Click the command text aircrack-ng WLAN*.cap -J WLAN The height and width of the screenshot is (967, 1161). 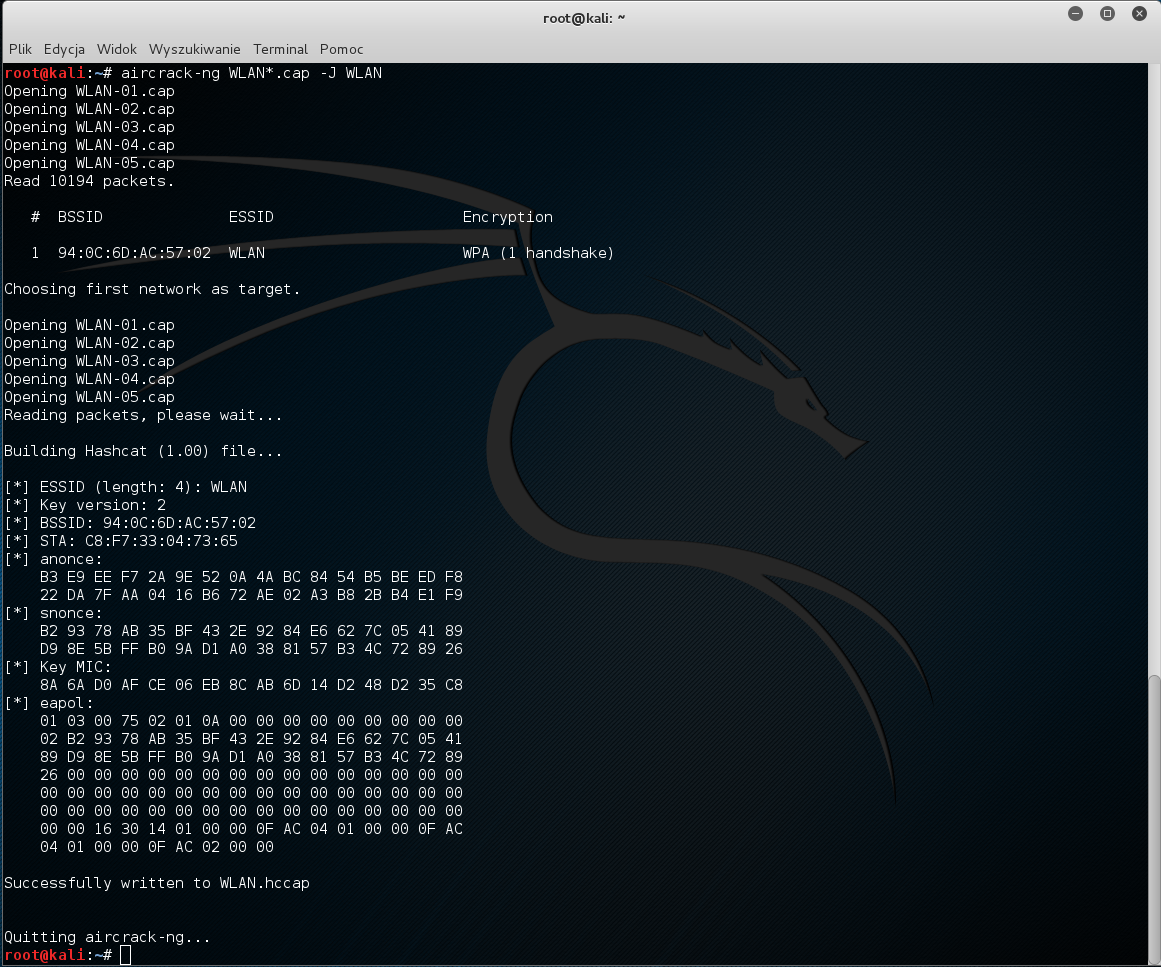point(251,73)
